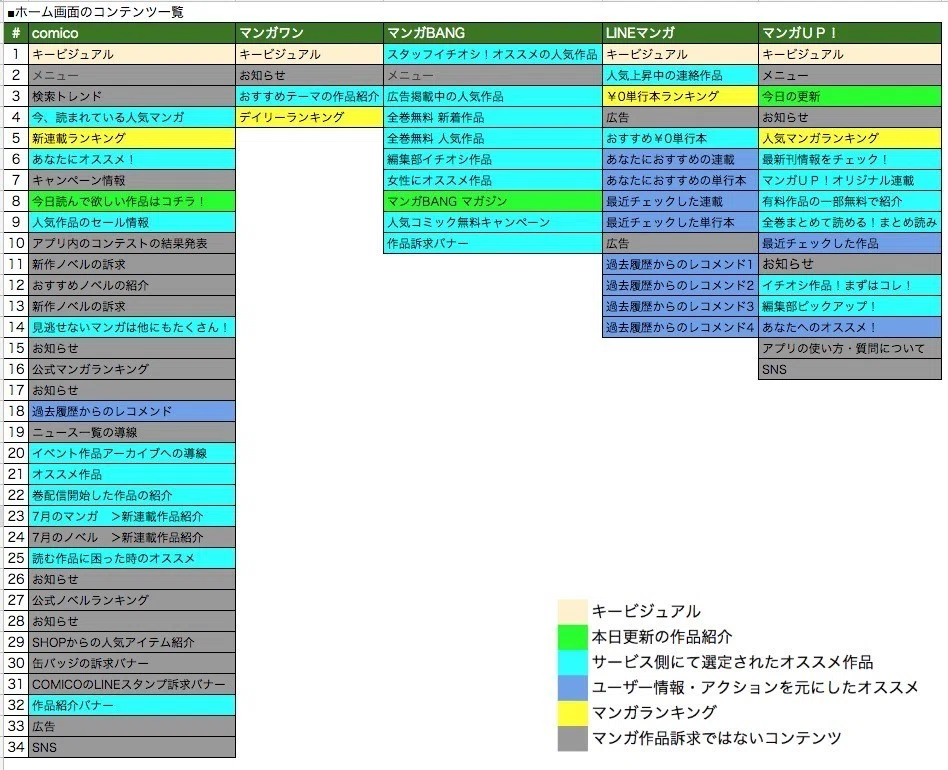This screenshot has height=770, width=948.
Task: Select cell SHOPからの人気アイテム紹介
Action: coord(132,642)
